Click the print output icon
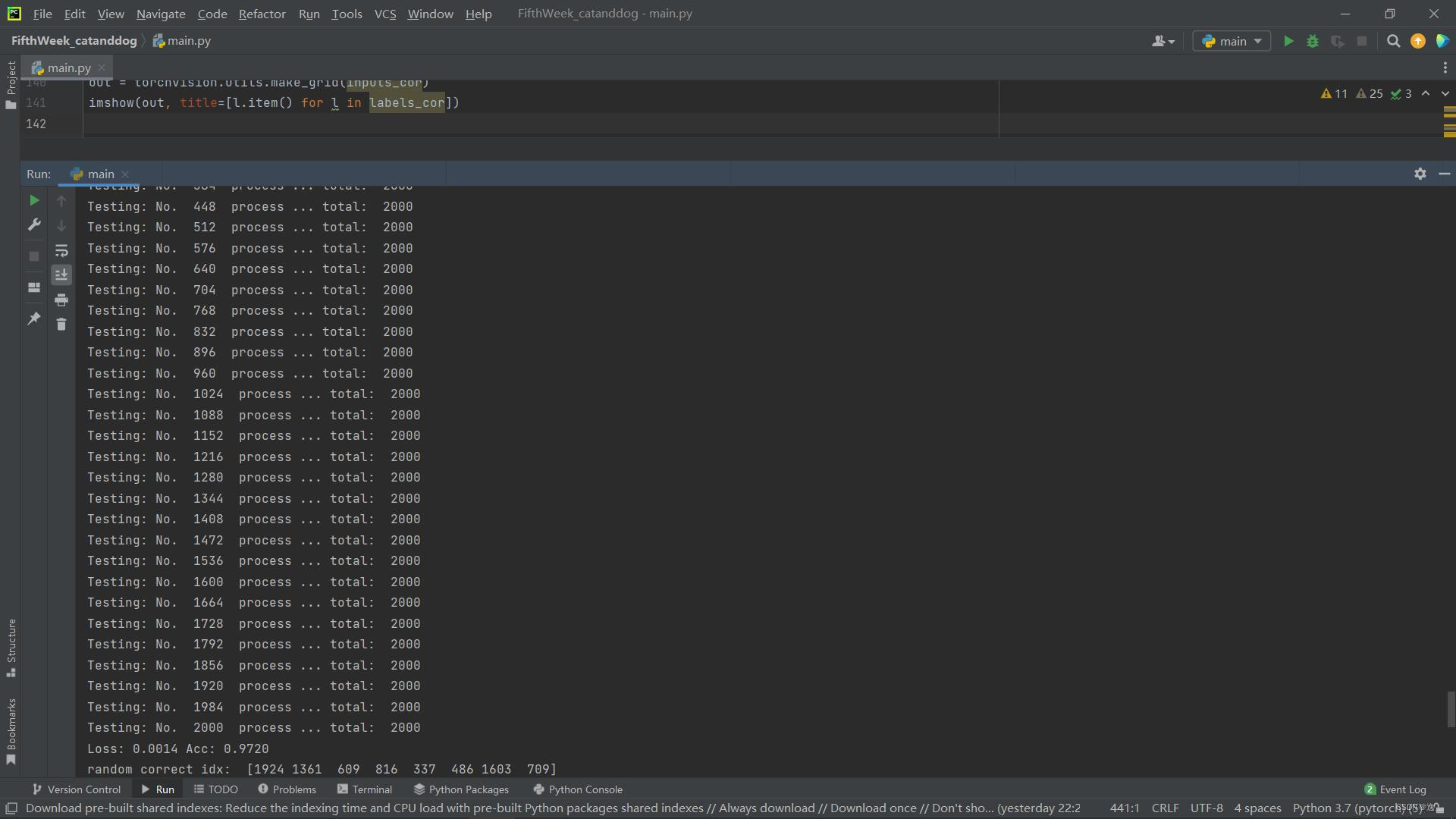 [61, 300]
